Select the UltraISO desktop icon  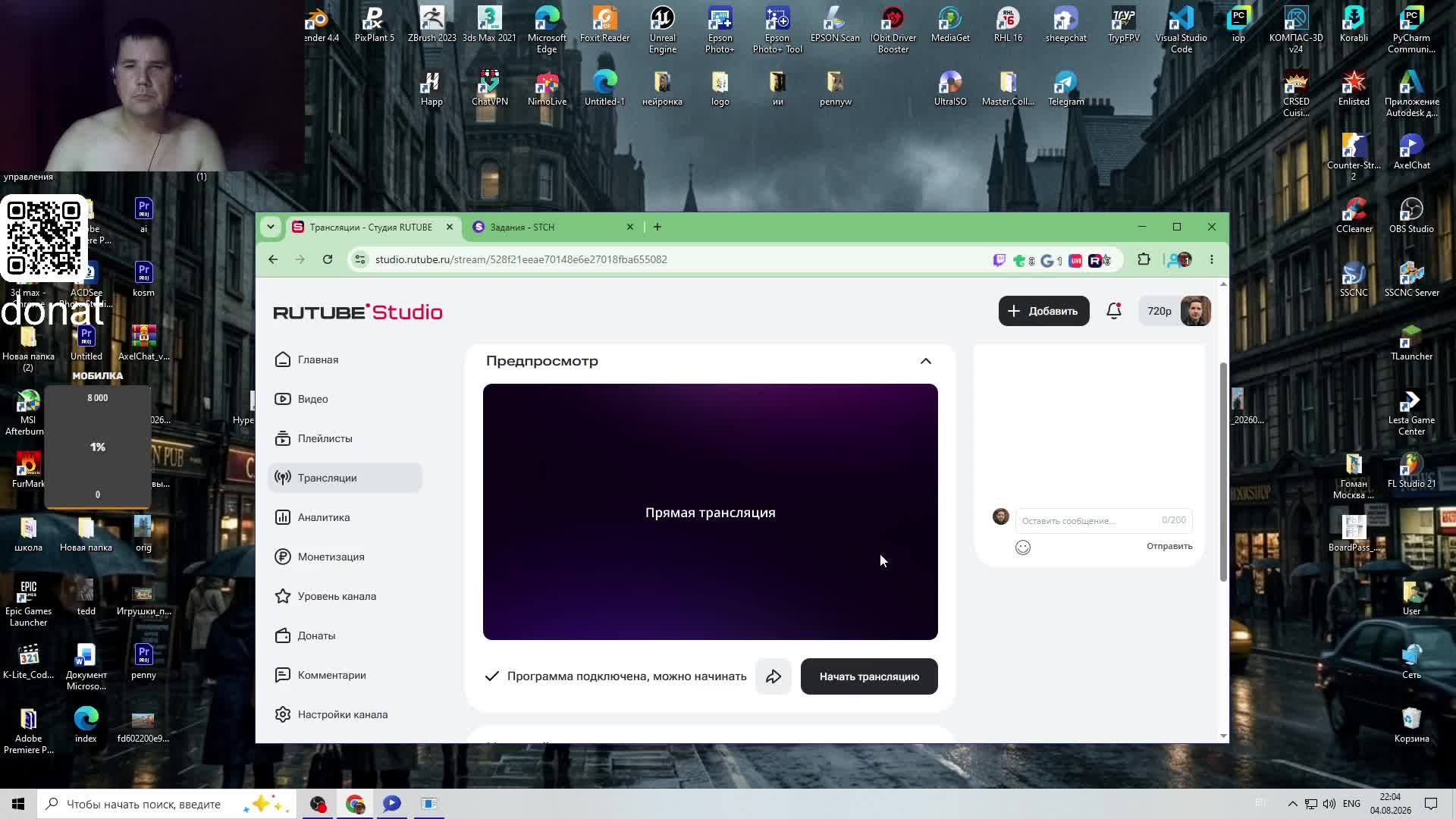(950, 88)
